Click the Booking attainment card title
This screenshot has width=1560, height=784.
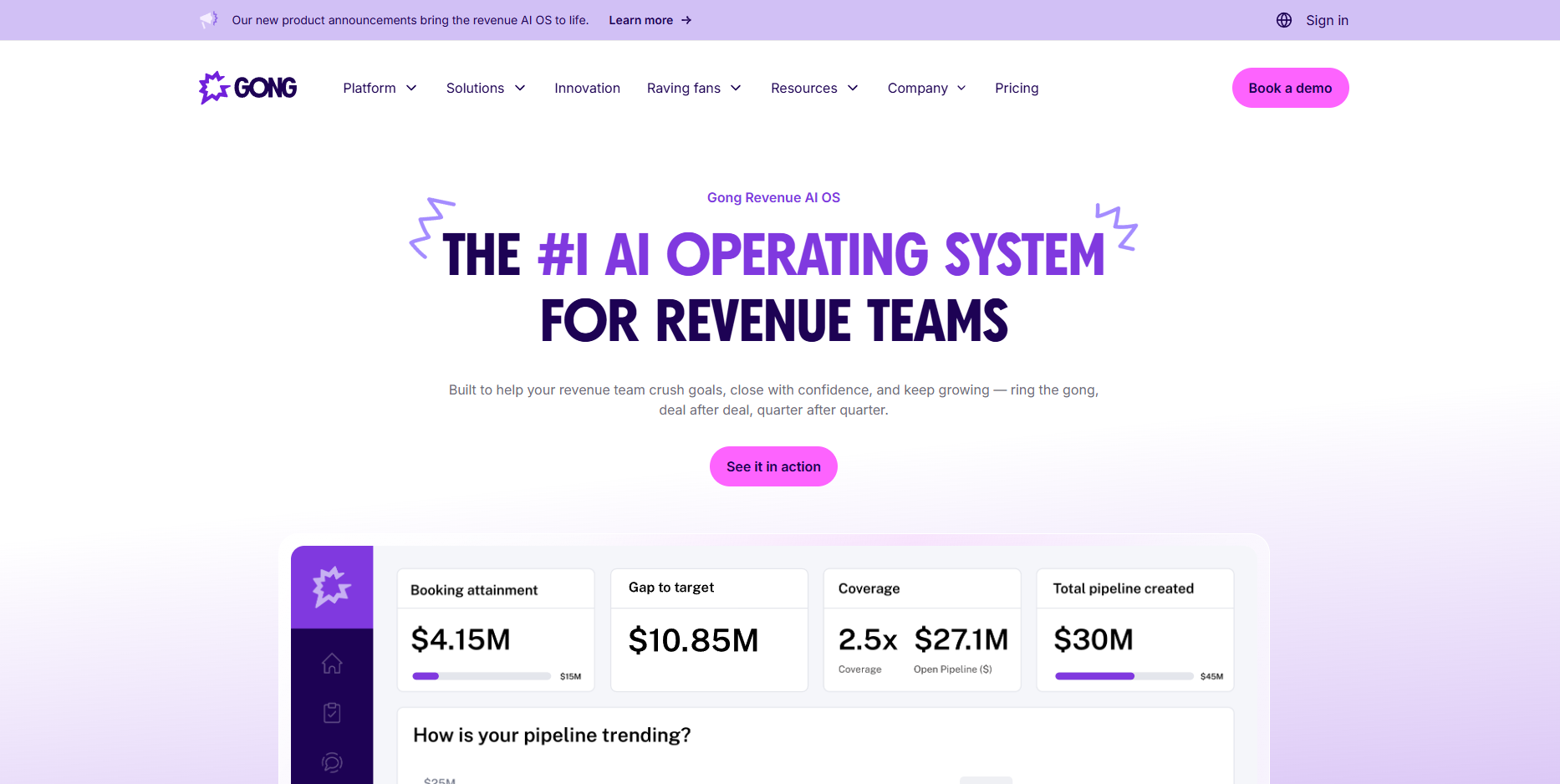(474, 590)
